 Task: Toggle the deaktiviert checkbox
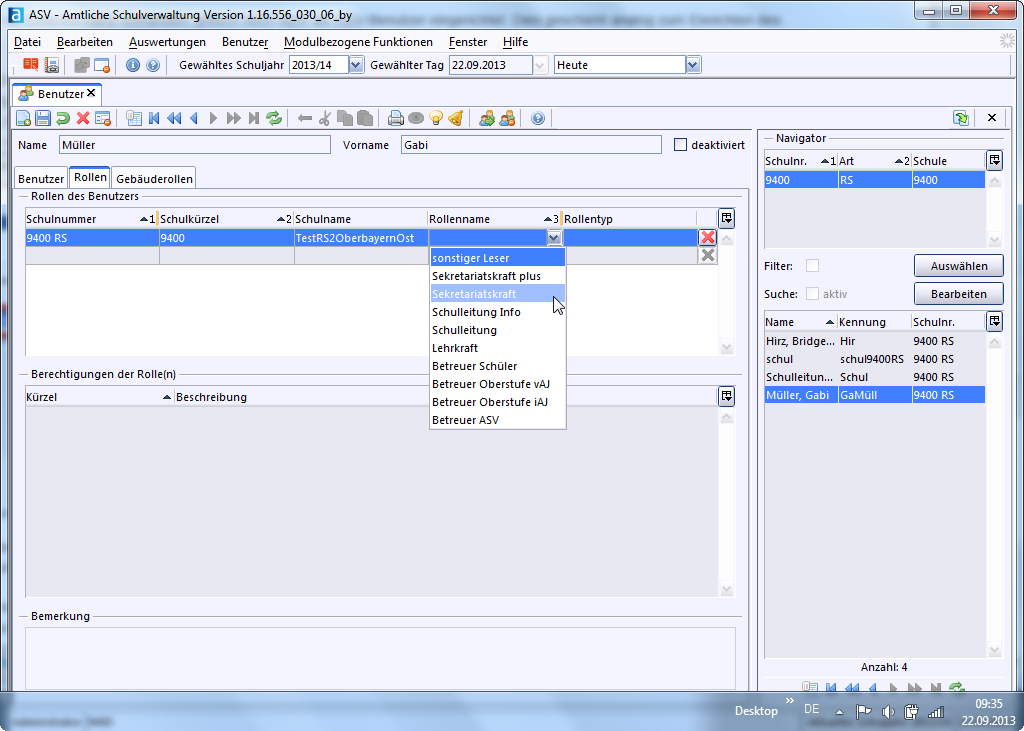[680, 145]
